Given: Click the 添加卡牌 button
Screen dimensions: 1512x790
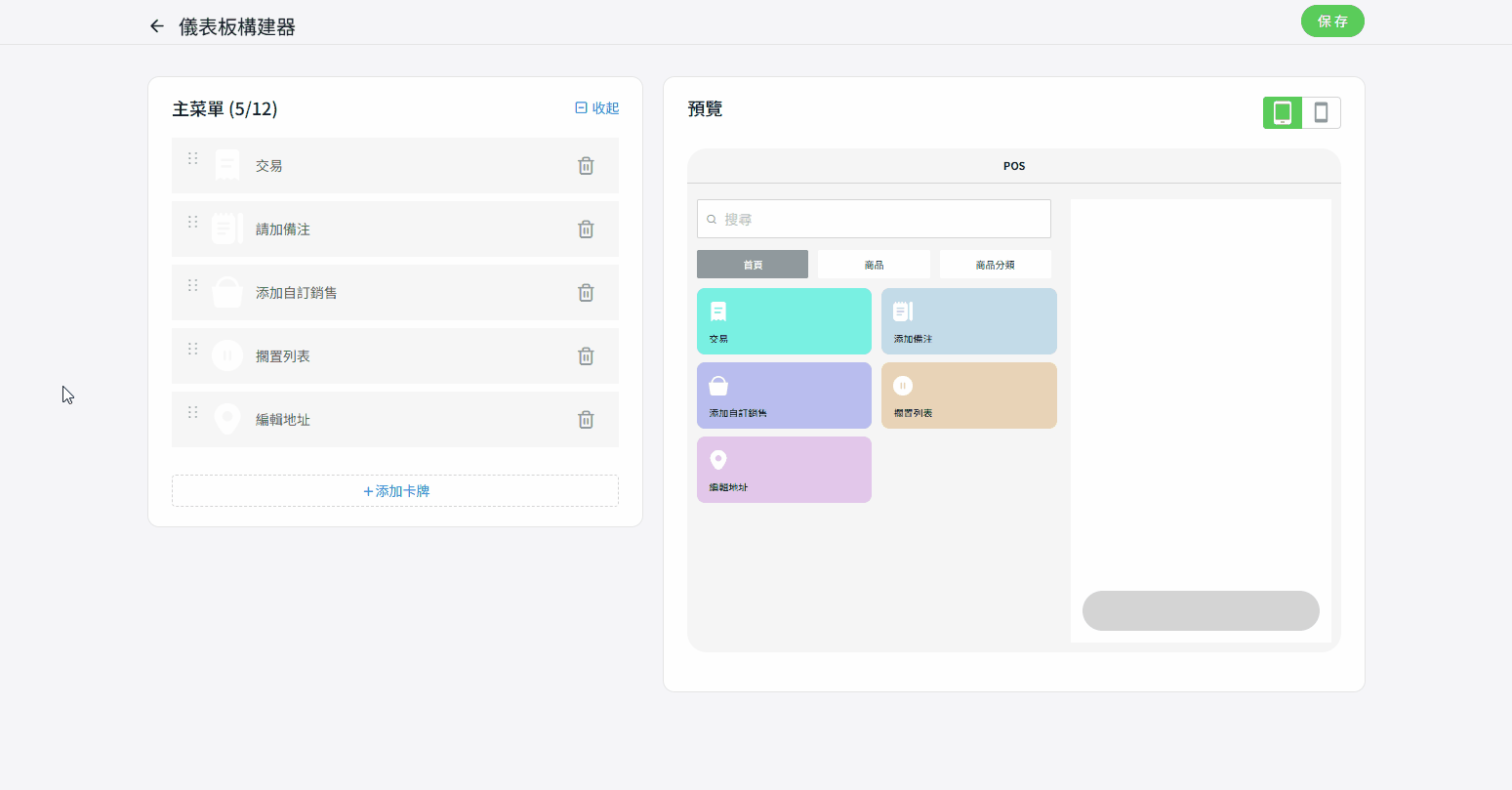Looking at the screenshot, I should click(x=395, y=491).
